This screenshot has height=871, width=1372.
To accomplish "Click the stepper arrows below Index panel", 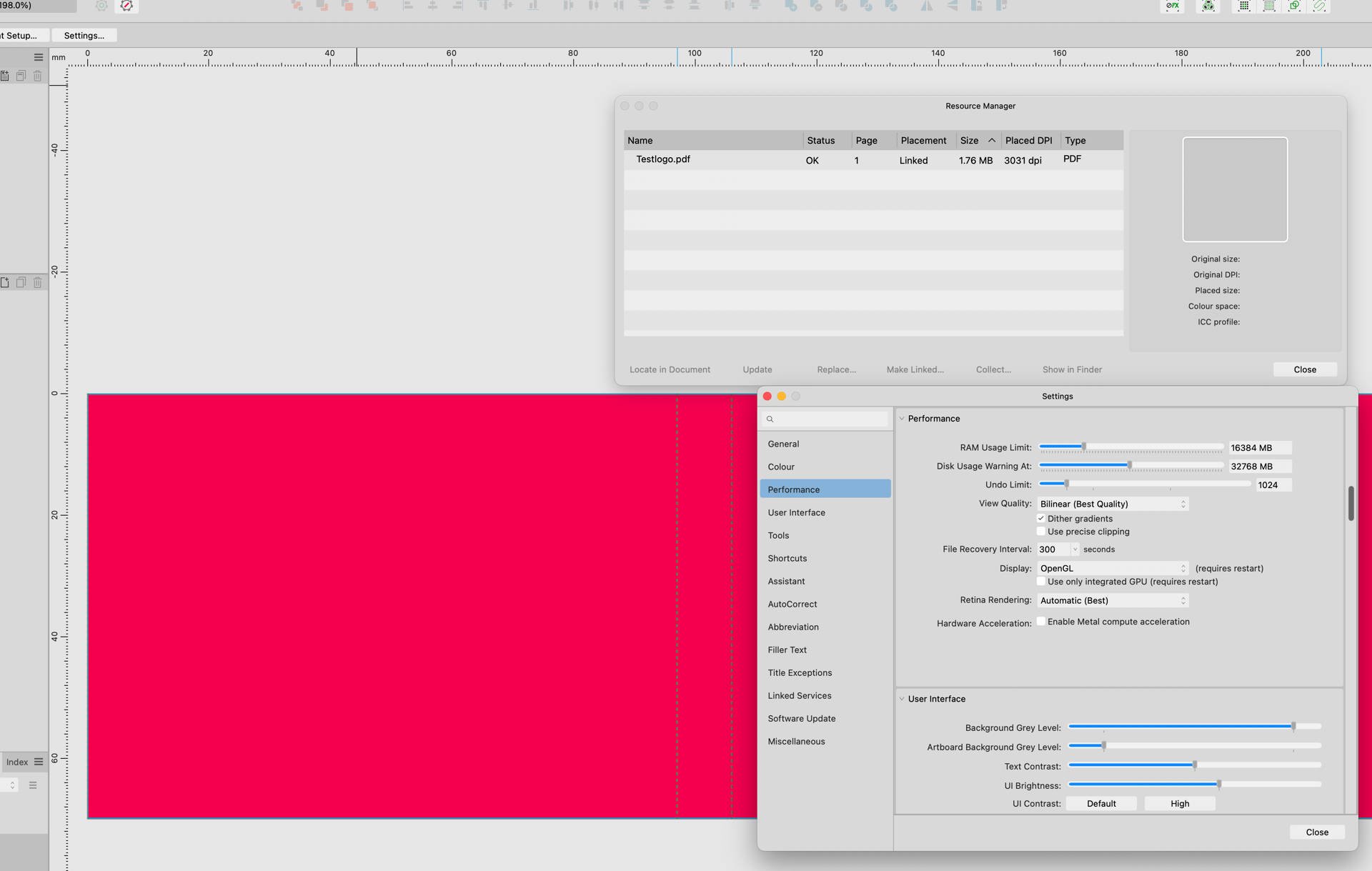I will click(12, 785).
